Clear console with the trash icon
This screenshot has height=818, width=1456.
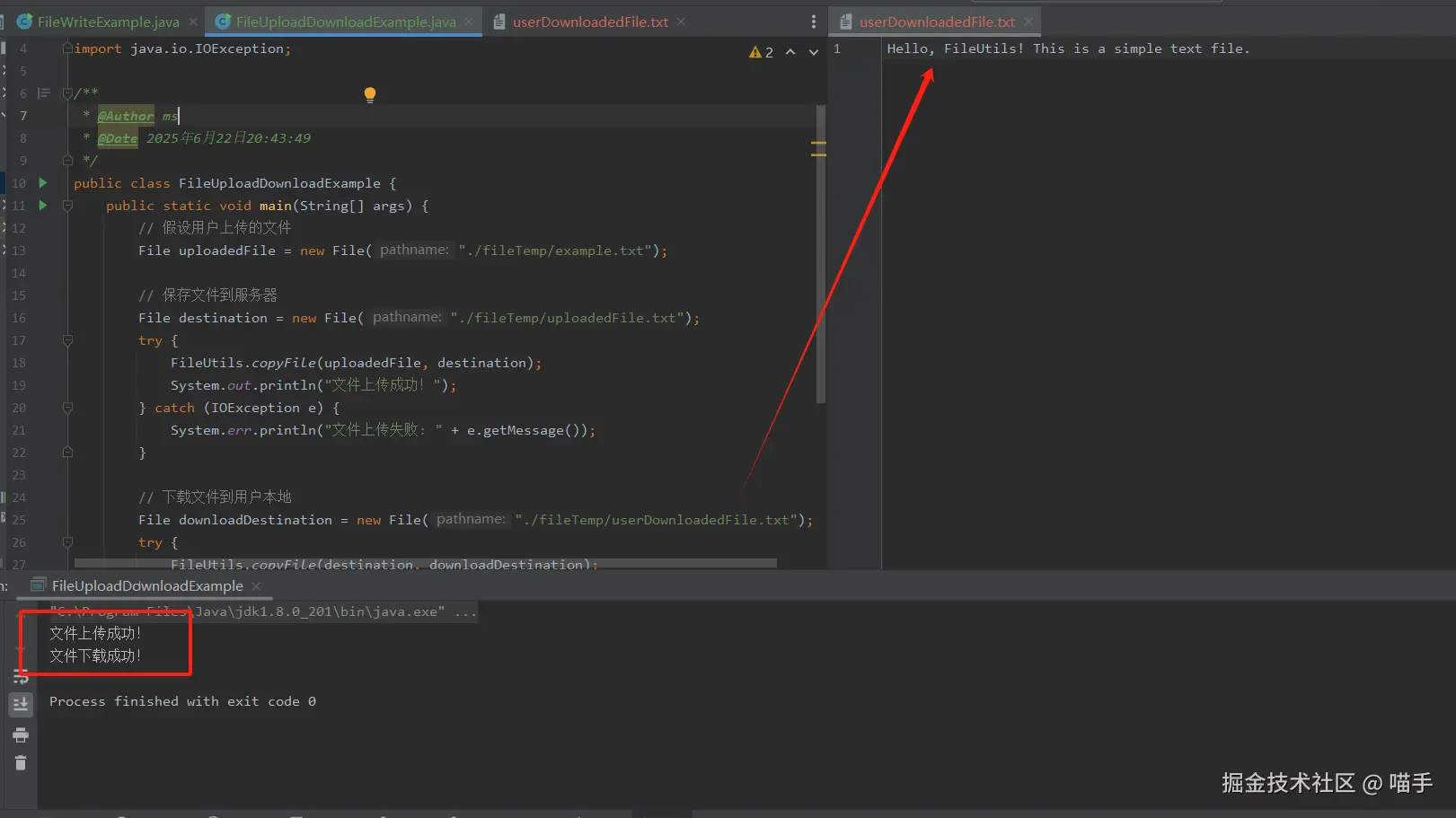21,763
